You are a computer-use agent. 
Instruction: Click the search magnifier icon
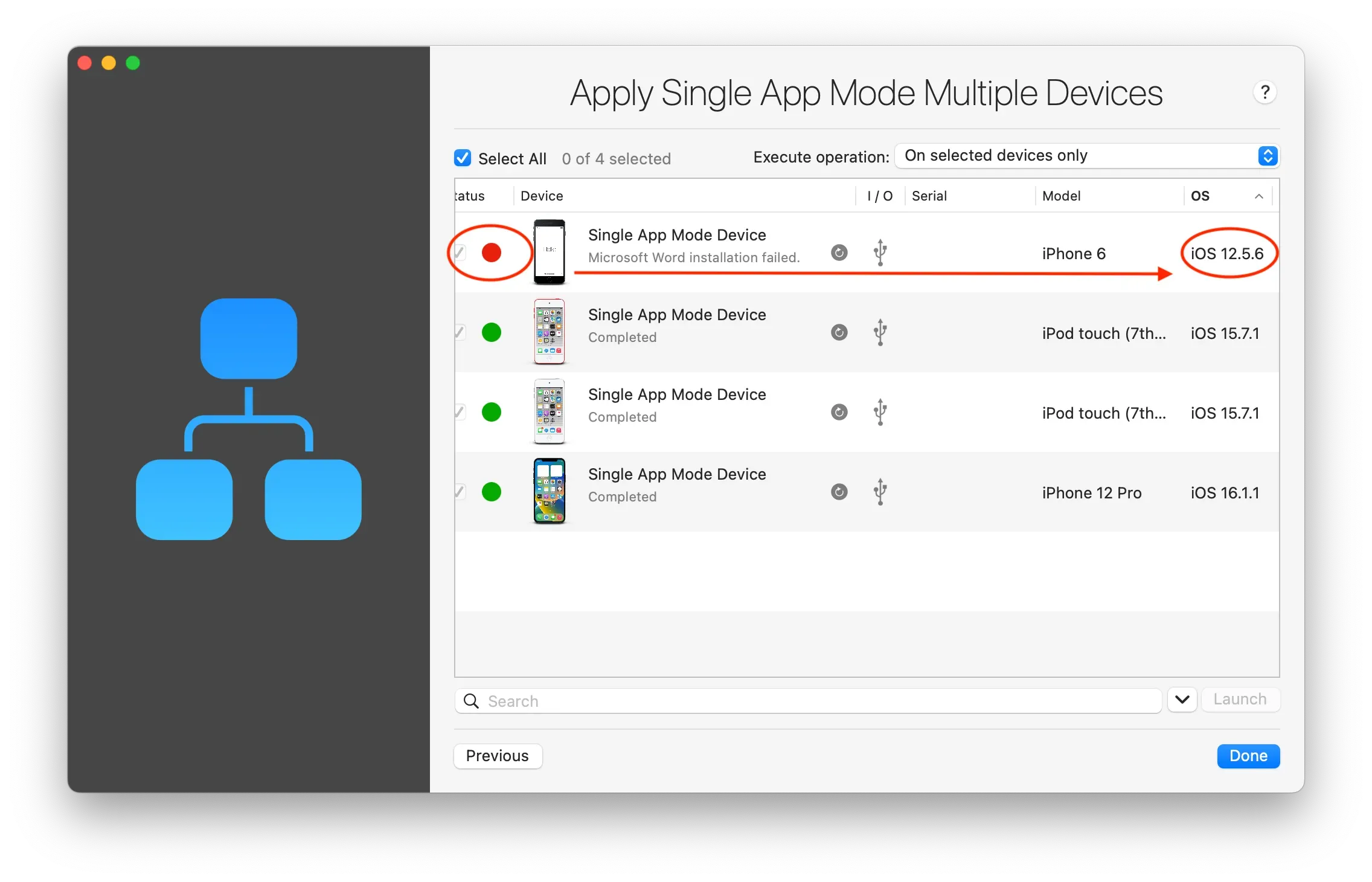pos(471,701)
